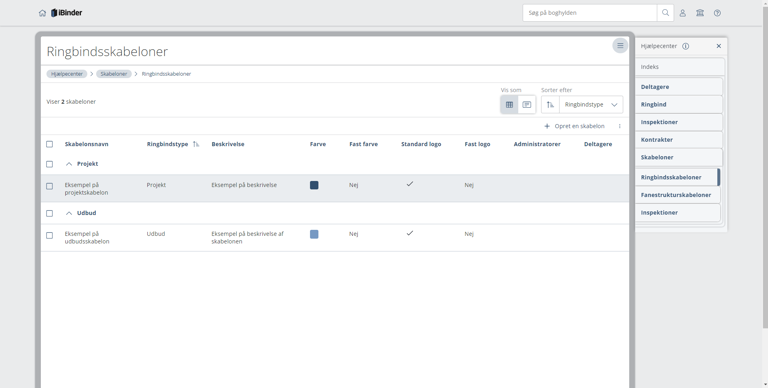Click the Eksempel på beskrivelse cell

click(244, 185)
